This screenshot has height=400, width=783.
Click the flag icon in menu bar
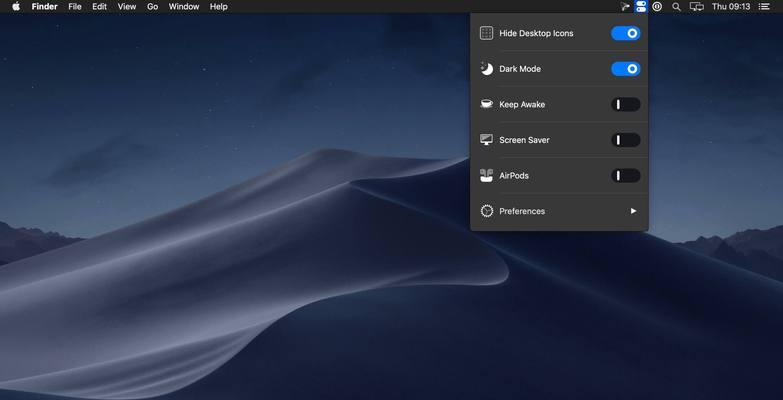(x=625, y=6)
